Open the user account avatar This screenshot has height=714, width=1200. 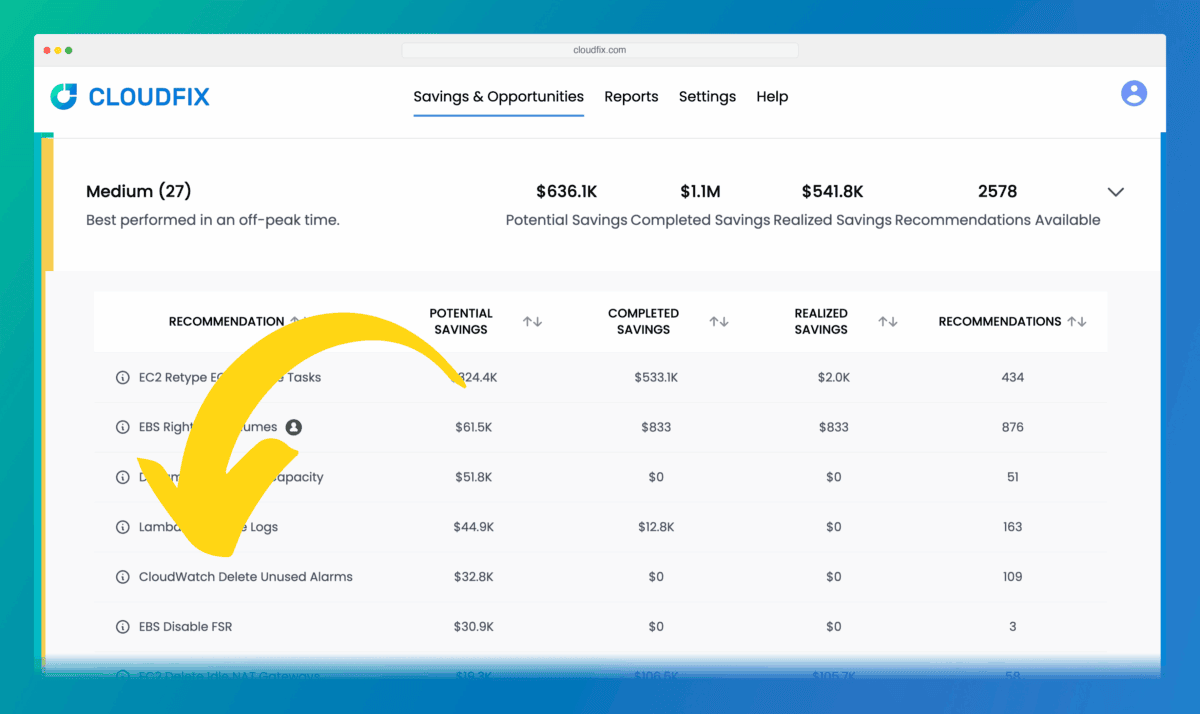(1134, 94)
